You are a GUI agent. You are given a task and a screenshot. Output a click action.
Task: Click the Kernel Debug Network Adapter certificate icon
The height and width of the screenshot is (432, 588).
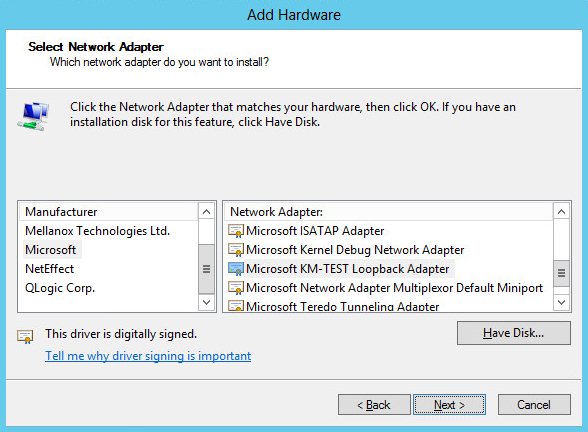coord(236,250)
